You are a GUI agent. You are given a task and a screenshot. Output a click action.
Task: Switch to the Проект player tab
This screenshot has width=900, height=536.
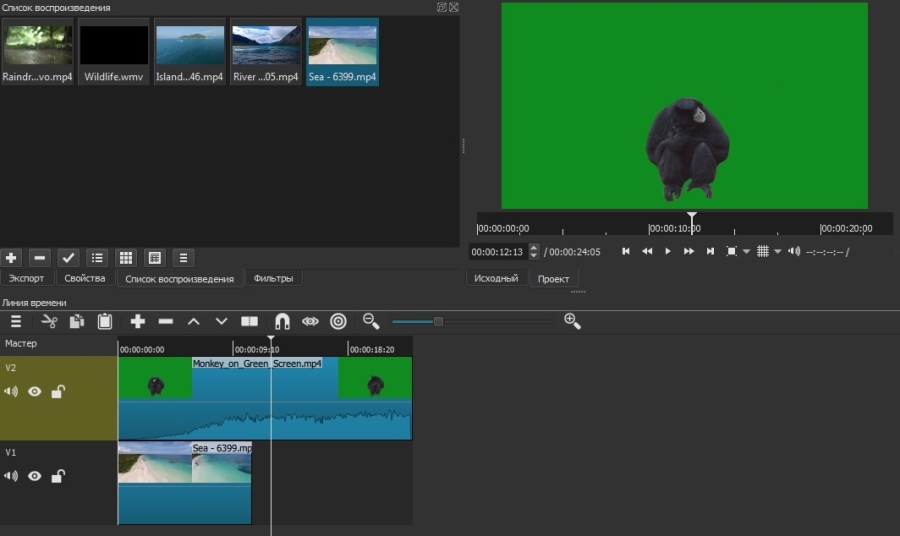pyautogui.click(x=553, y=279)
